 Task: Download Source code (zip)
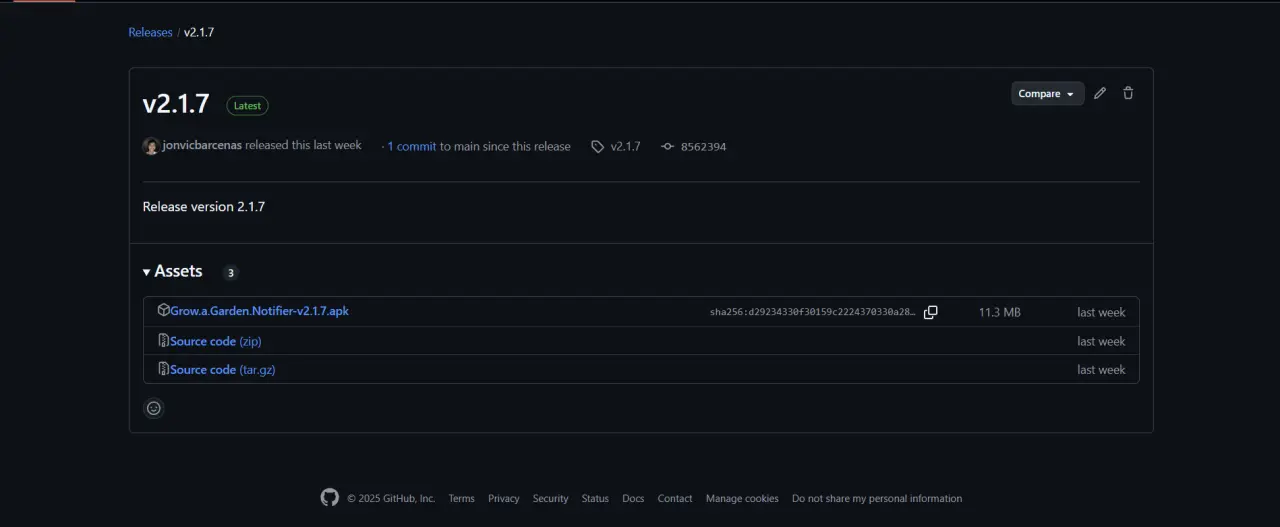pos(216,341)
